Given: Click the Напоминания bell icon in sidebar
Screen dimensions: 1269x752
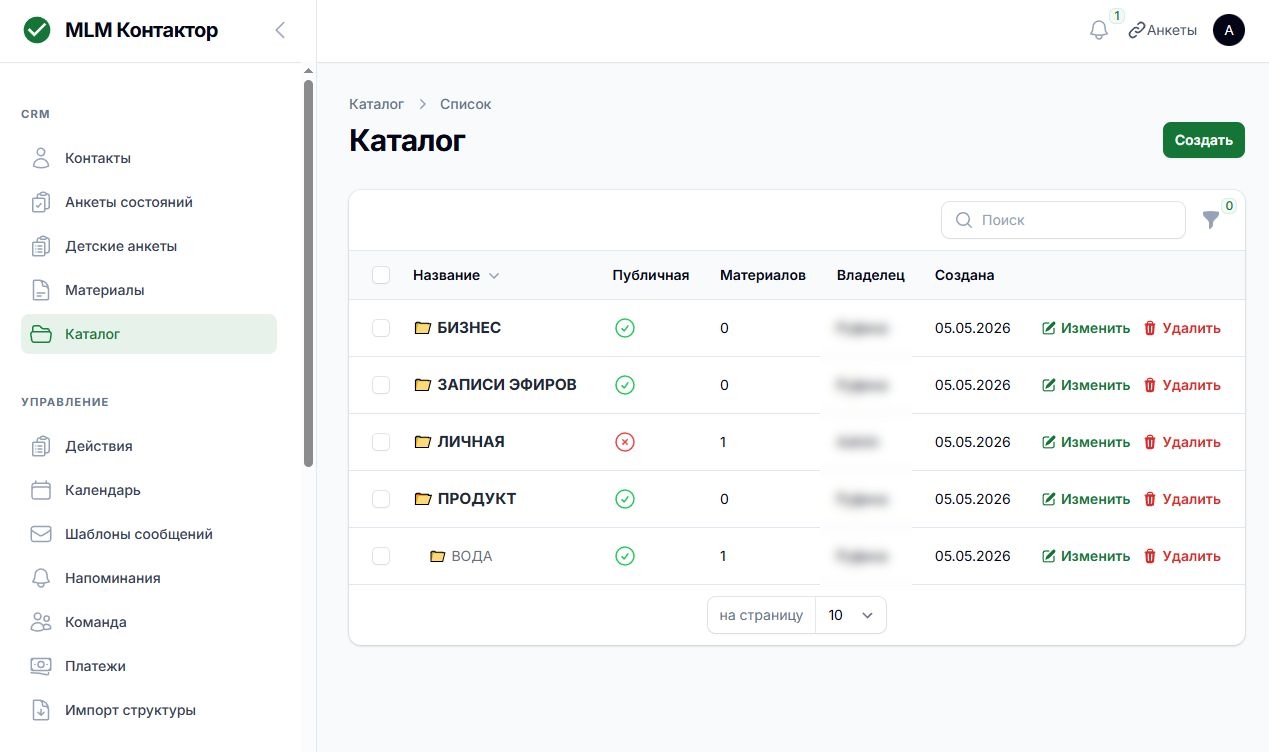Looking at the screenshot, I should click(41, 578).
